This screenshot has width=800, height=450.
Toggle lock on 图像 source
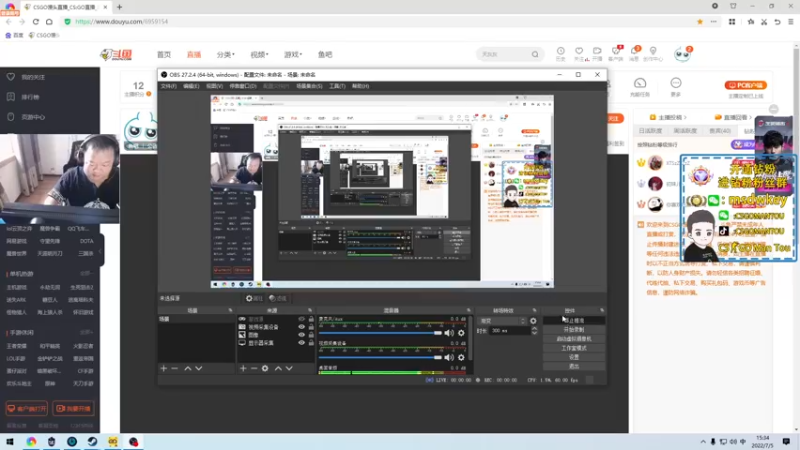pos(311,335)
